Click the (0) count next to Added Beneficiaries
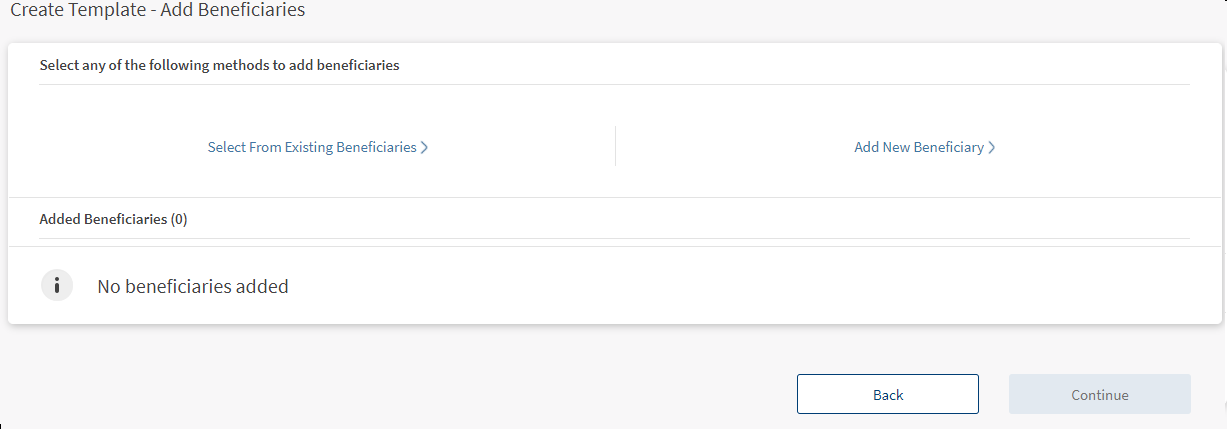 (x=179, y=219)
